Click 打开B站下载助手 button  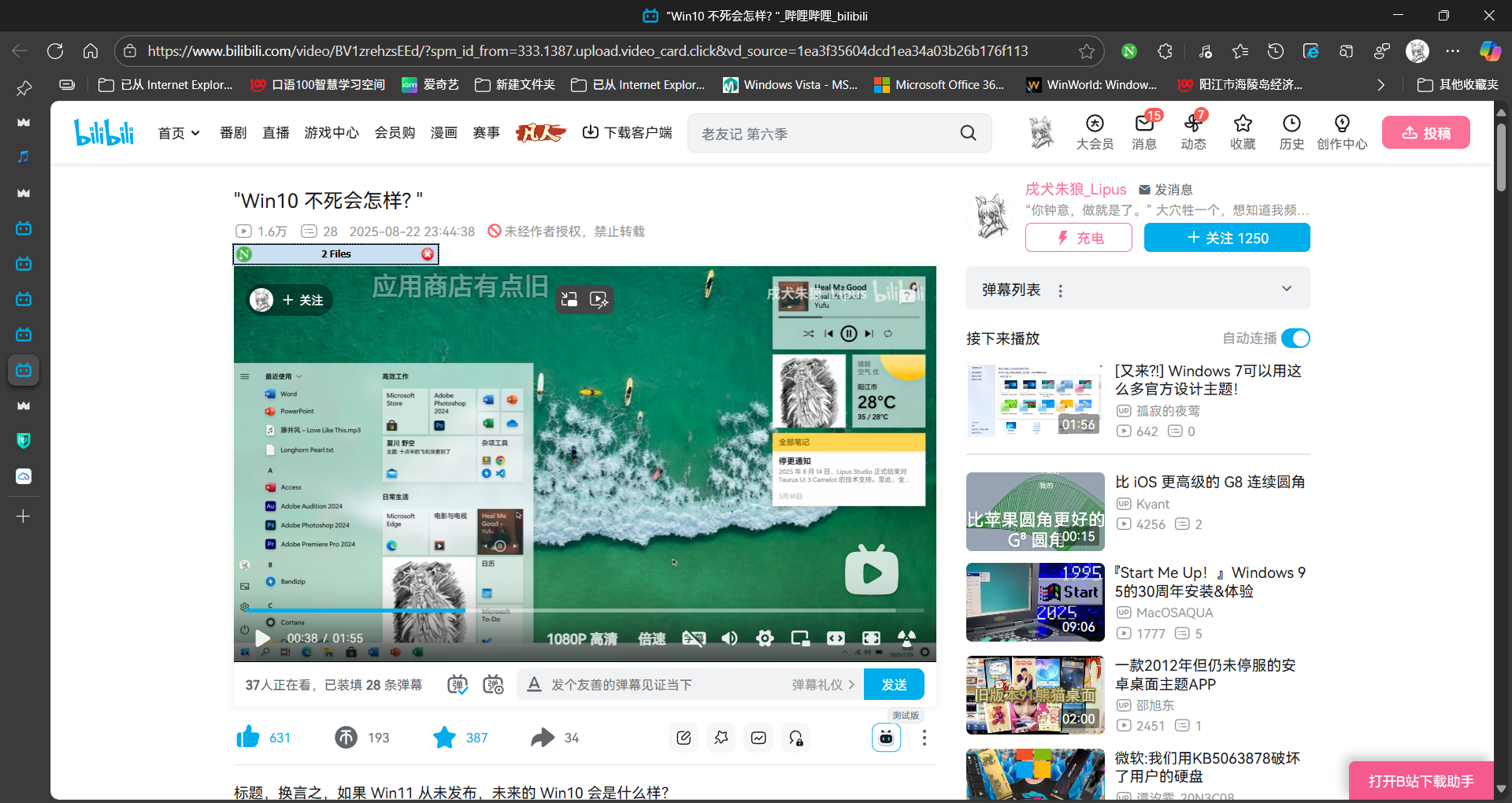pyautogui.click(x=1421, y=781)
